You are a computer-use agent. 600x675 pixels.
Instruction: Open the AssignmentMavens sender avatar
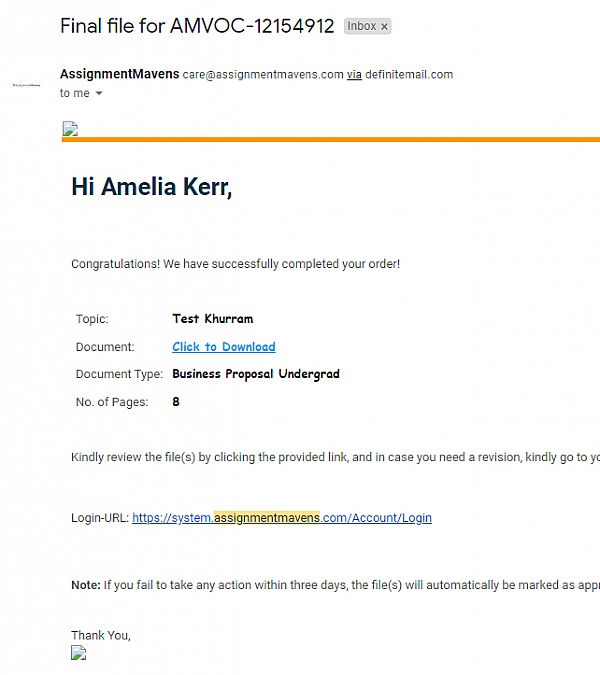27,85
